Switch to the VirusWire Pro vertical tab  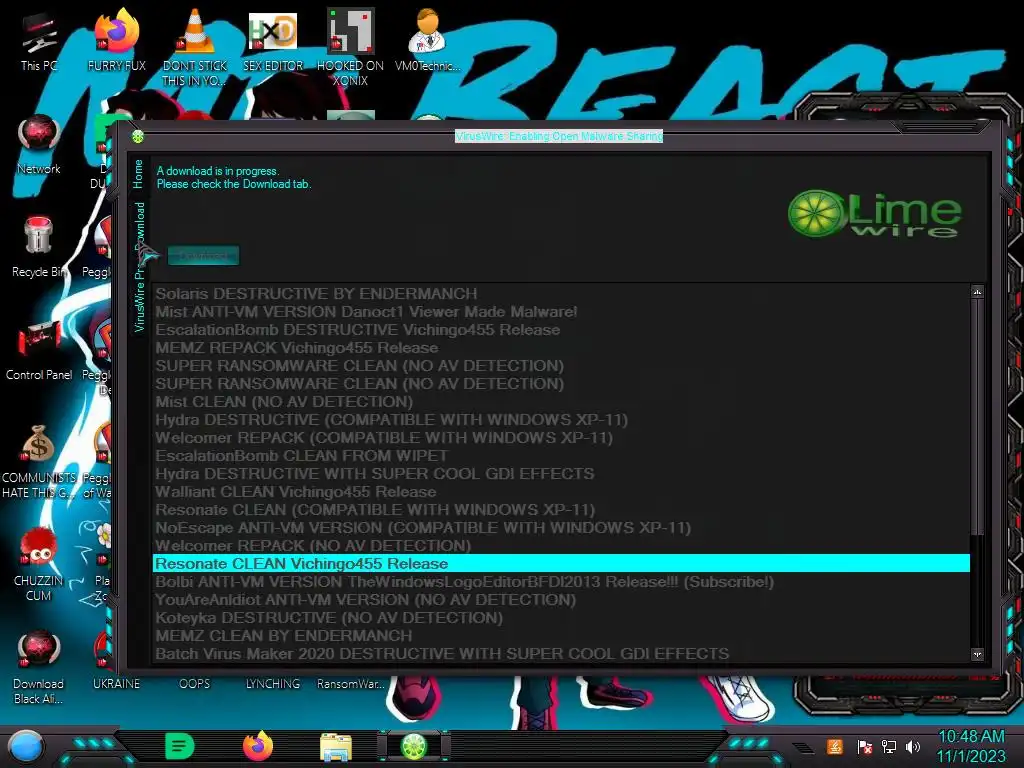[x=139, y=297]
